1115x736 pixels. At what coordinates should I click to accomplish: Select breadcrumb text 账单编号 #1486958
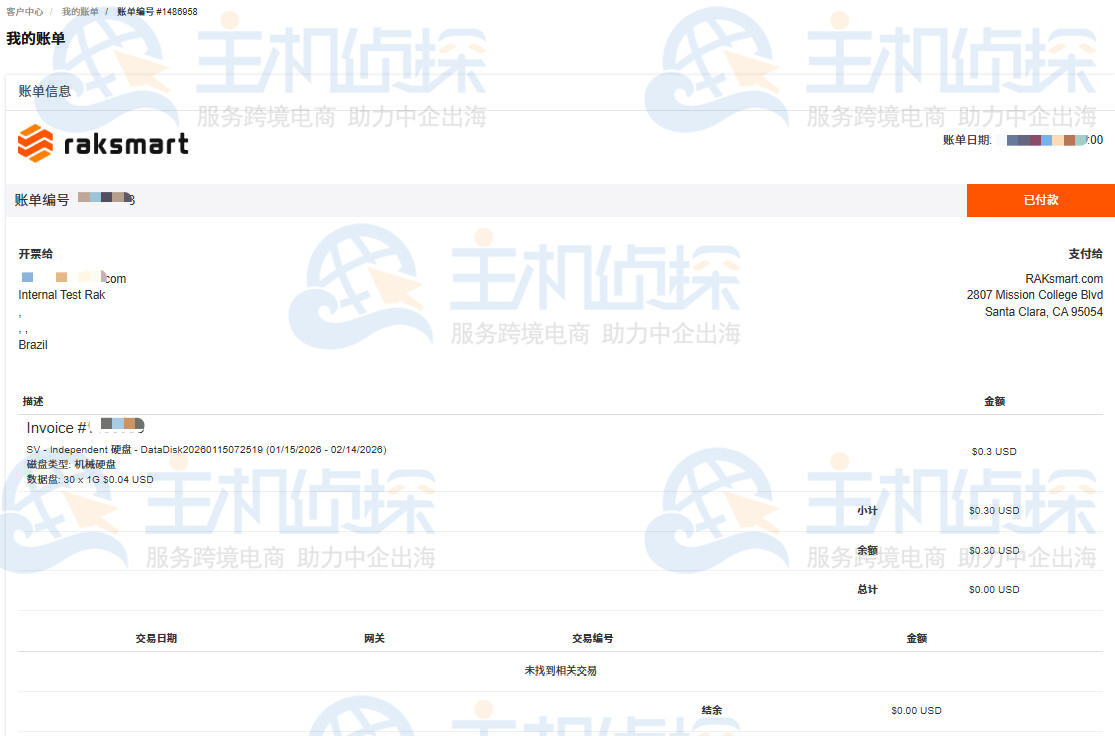[x=157, y=12]
